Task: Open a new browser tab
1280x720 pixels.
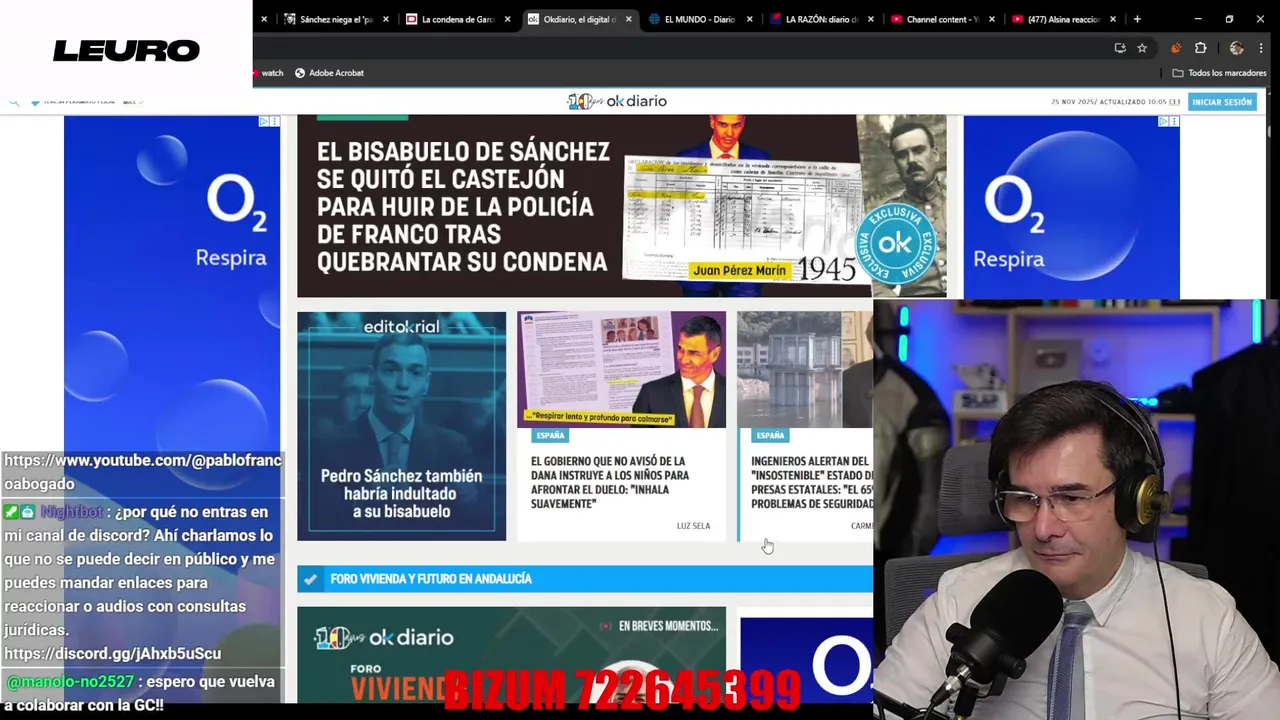Action: click(x=1137, y=19)
